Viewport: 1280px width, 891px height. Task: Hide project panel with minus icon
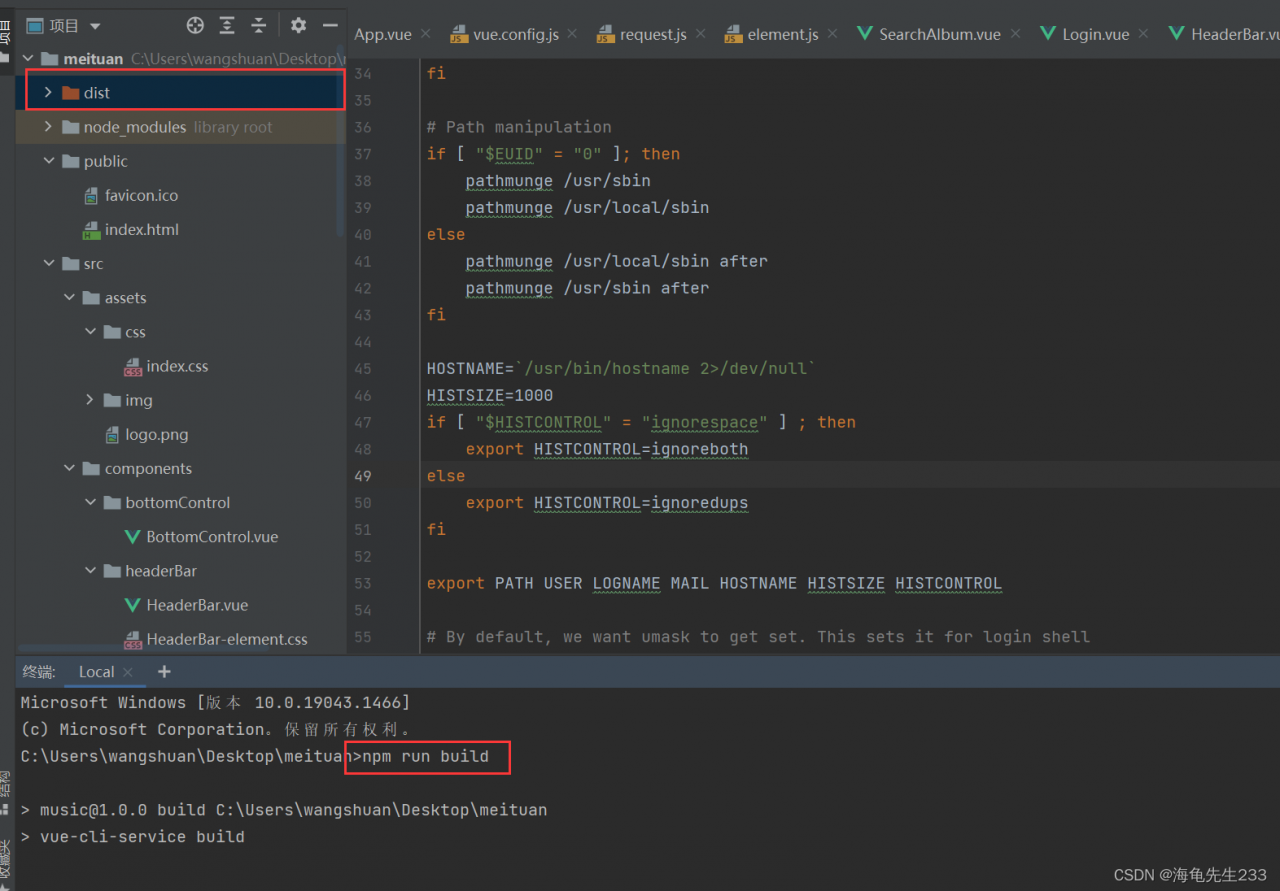(x=330, y=26)
